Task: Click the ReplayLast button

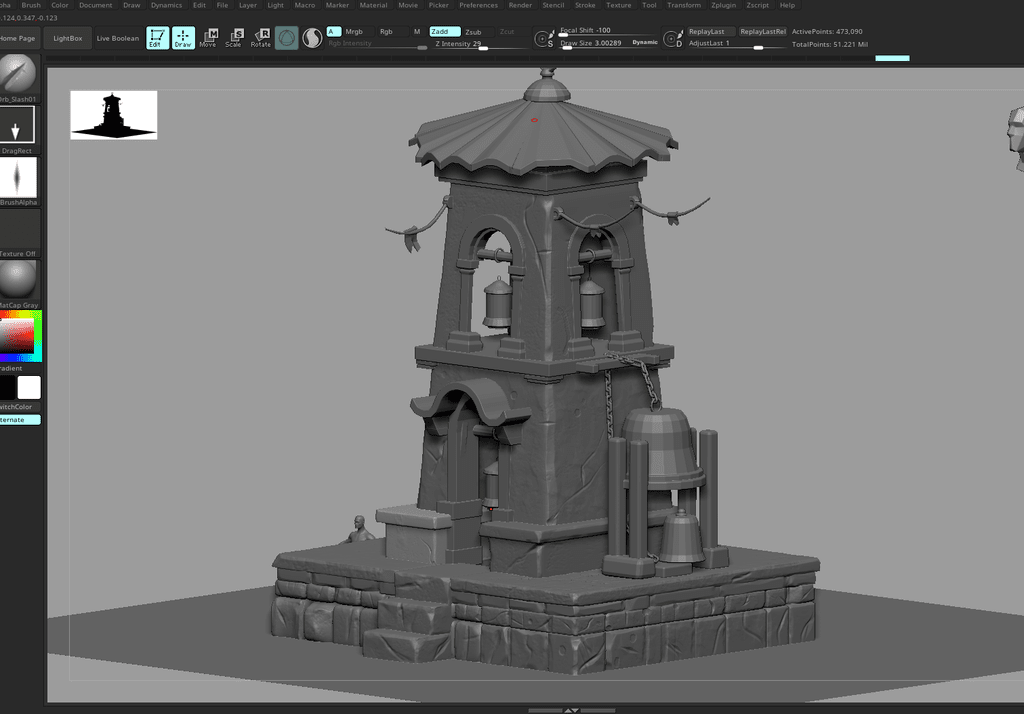Action: point(710,32)
